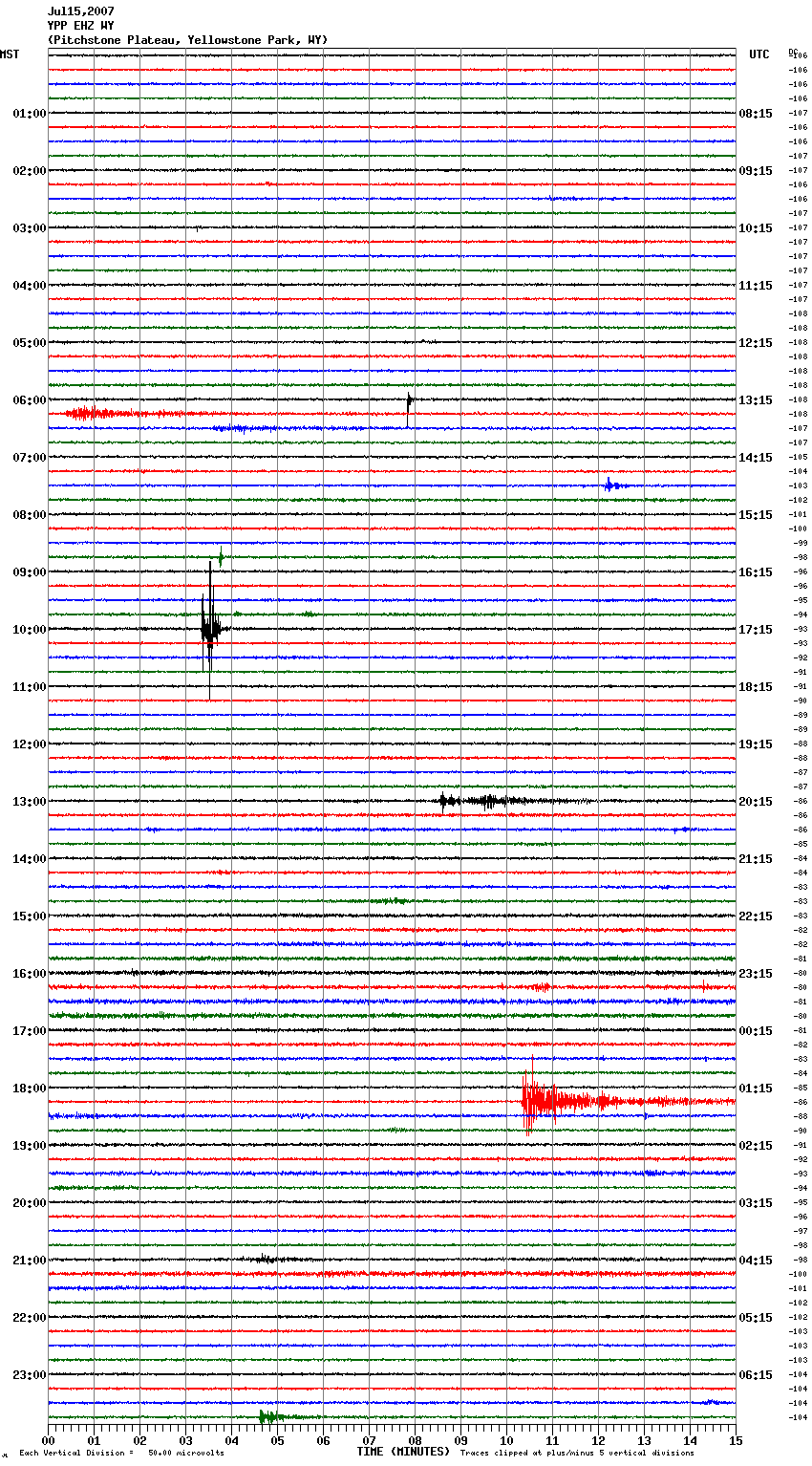Click the "01:15" UTC time label
The width and height of the screenshot is (812, 1466).
756,1089
